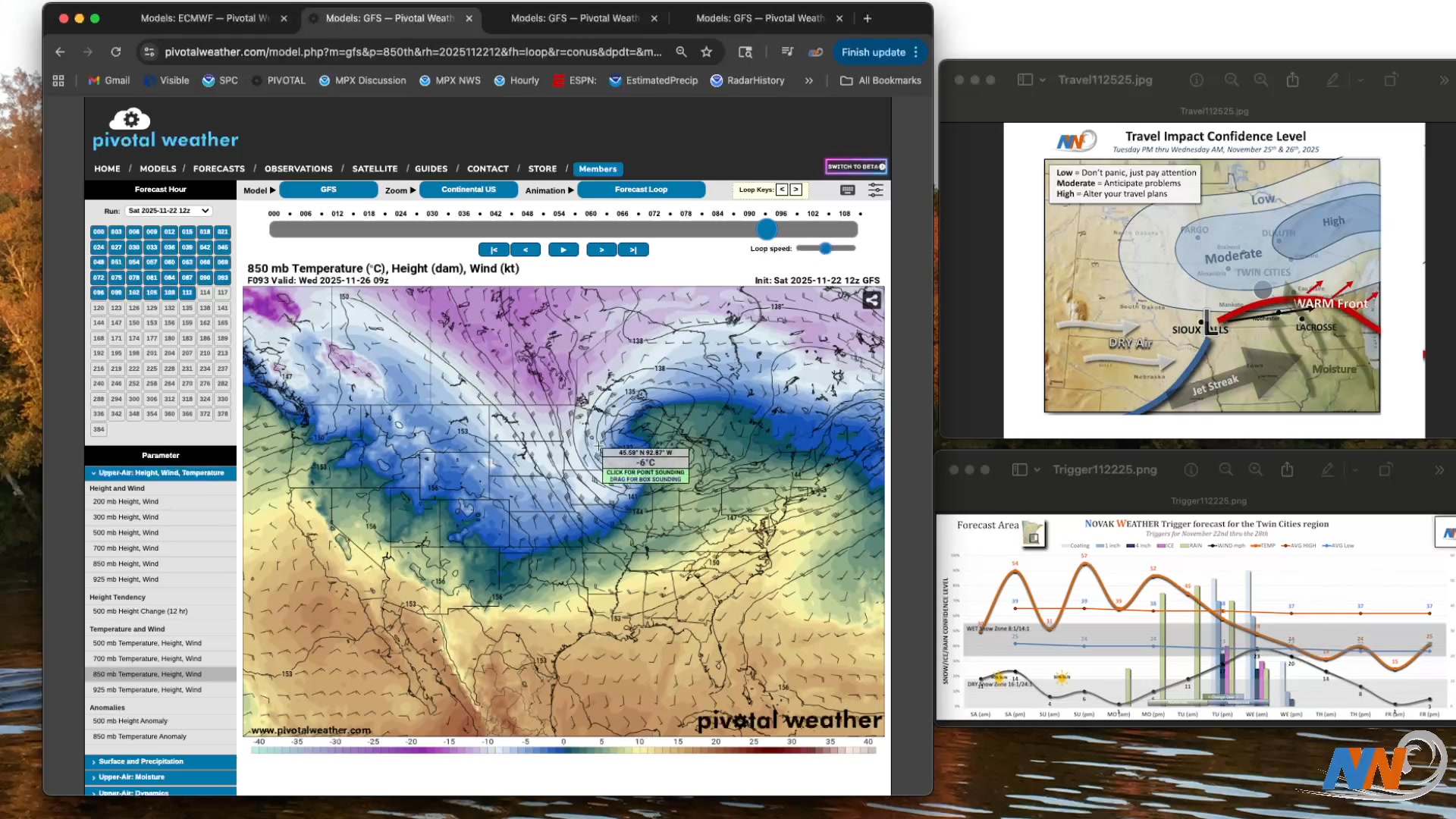Screen dimensions: 1456x819
Task: Click the address bar zoom magnifier icon
Action: pyautogui.click(x=681, y=52)
